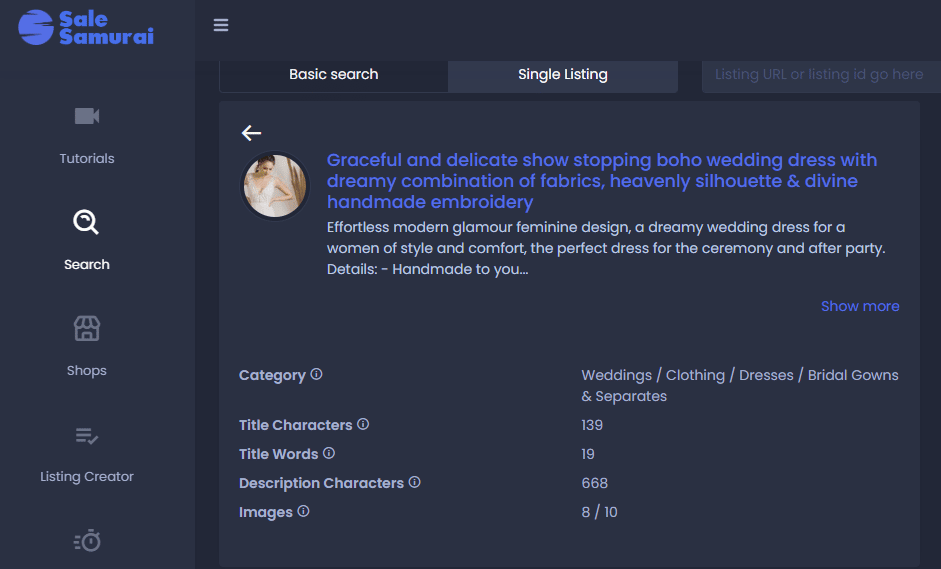Viewport: 941px width, 569px height.
Task: Click the Shops sidebar label
Action: [87, 370]
